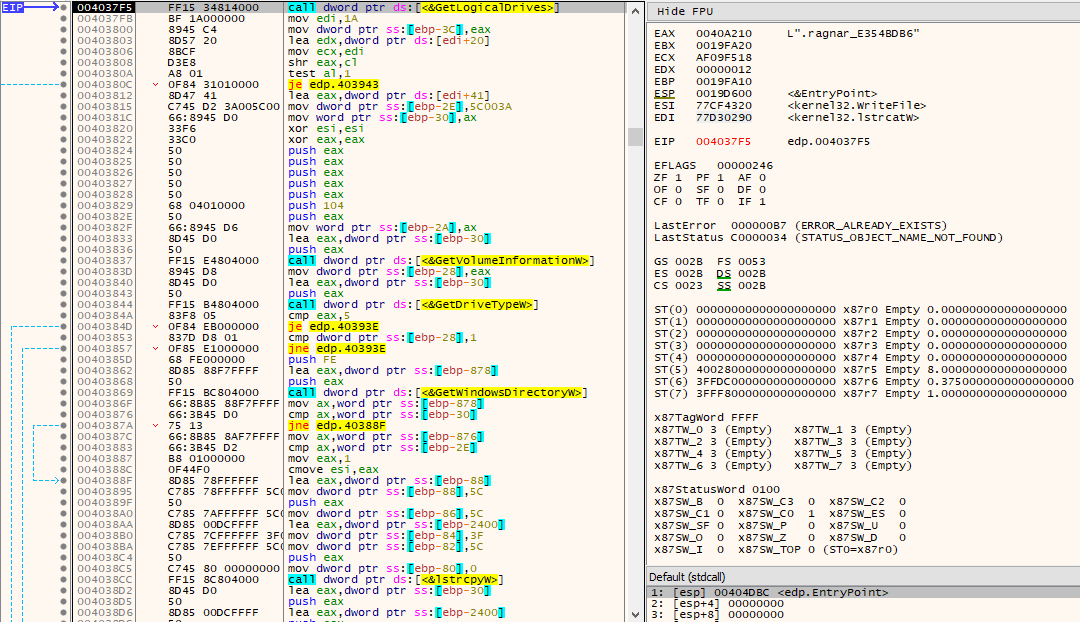Toggle breakpoint dot at address 0040384D
The height and width of the screenshot is (622, 1080).
click(x=63, y=326)
